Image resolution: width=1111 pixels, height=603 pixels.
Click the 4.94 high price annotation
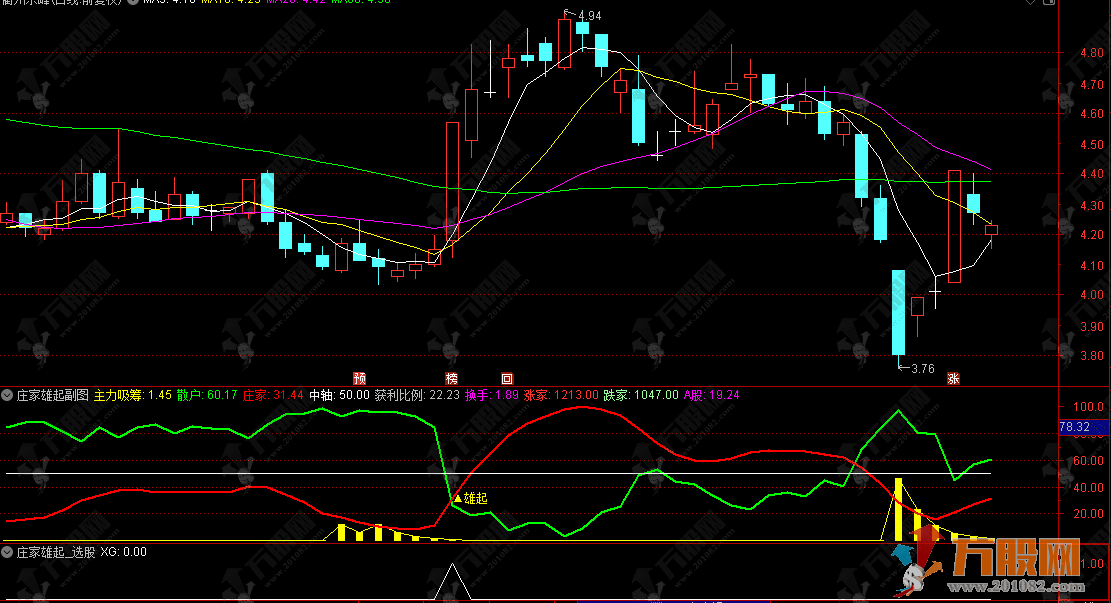tap(590, 16)
